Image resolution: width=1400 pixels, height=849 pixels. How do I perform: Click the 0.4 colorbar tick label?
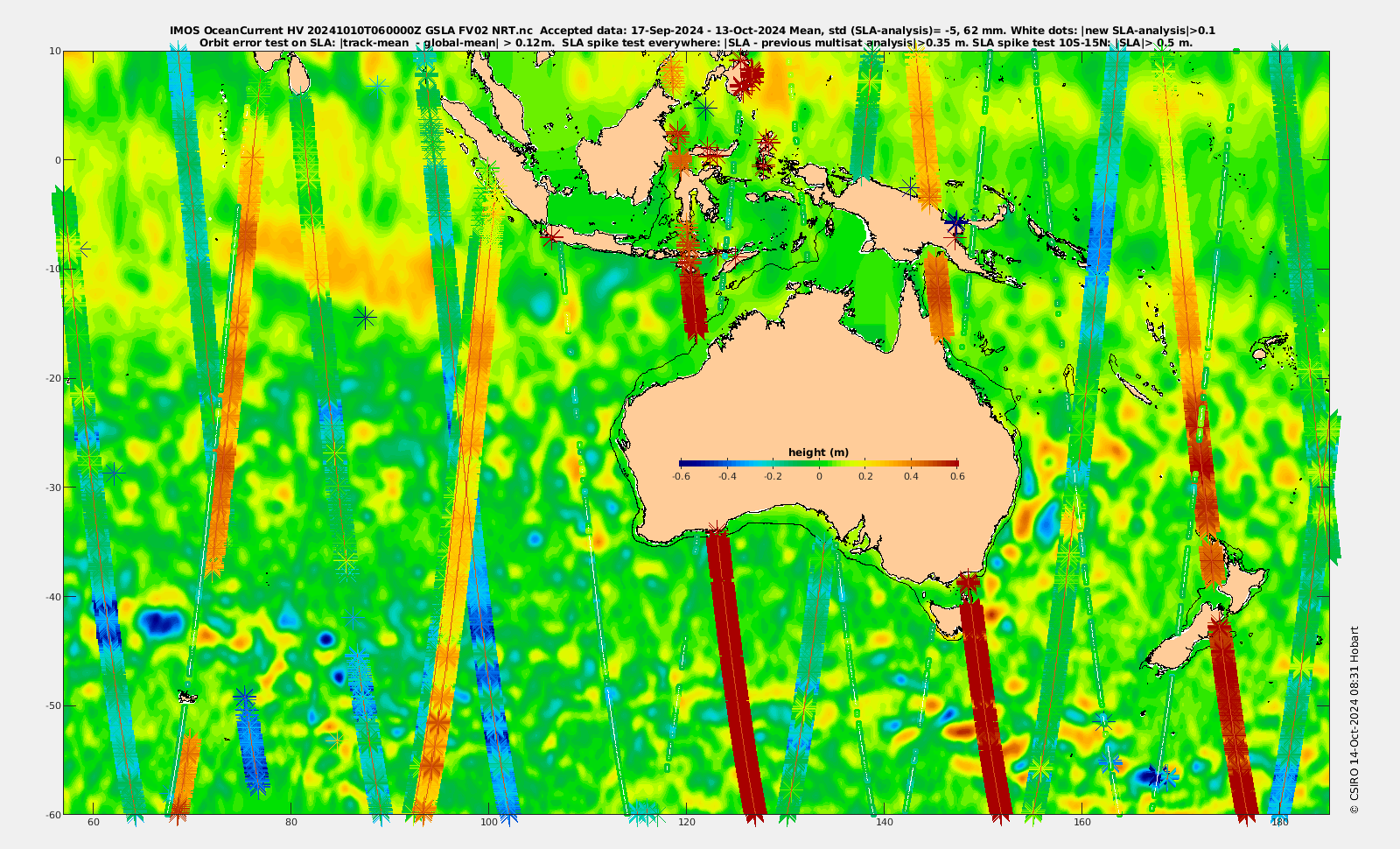click(912, 477)
